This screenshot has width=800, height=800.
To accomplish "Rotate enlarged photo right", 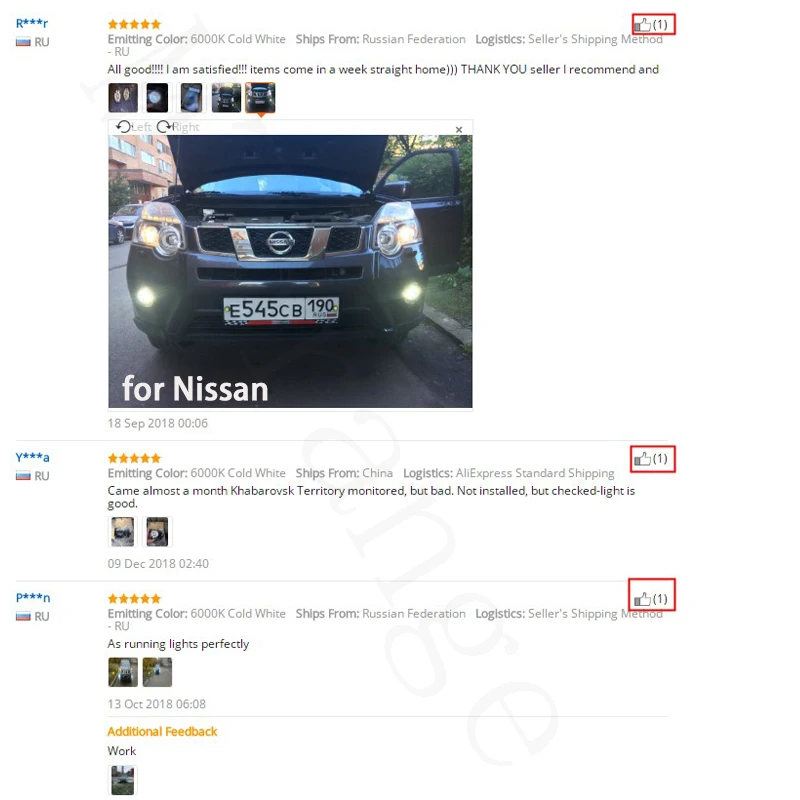I will [178, 127].
